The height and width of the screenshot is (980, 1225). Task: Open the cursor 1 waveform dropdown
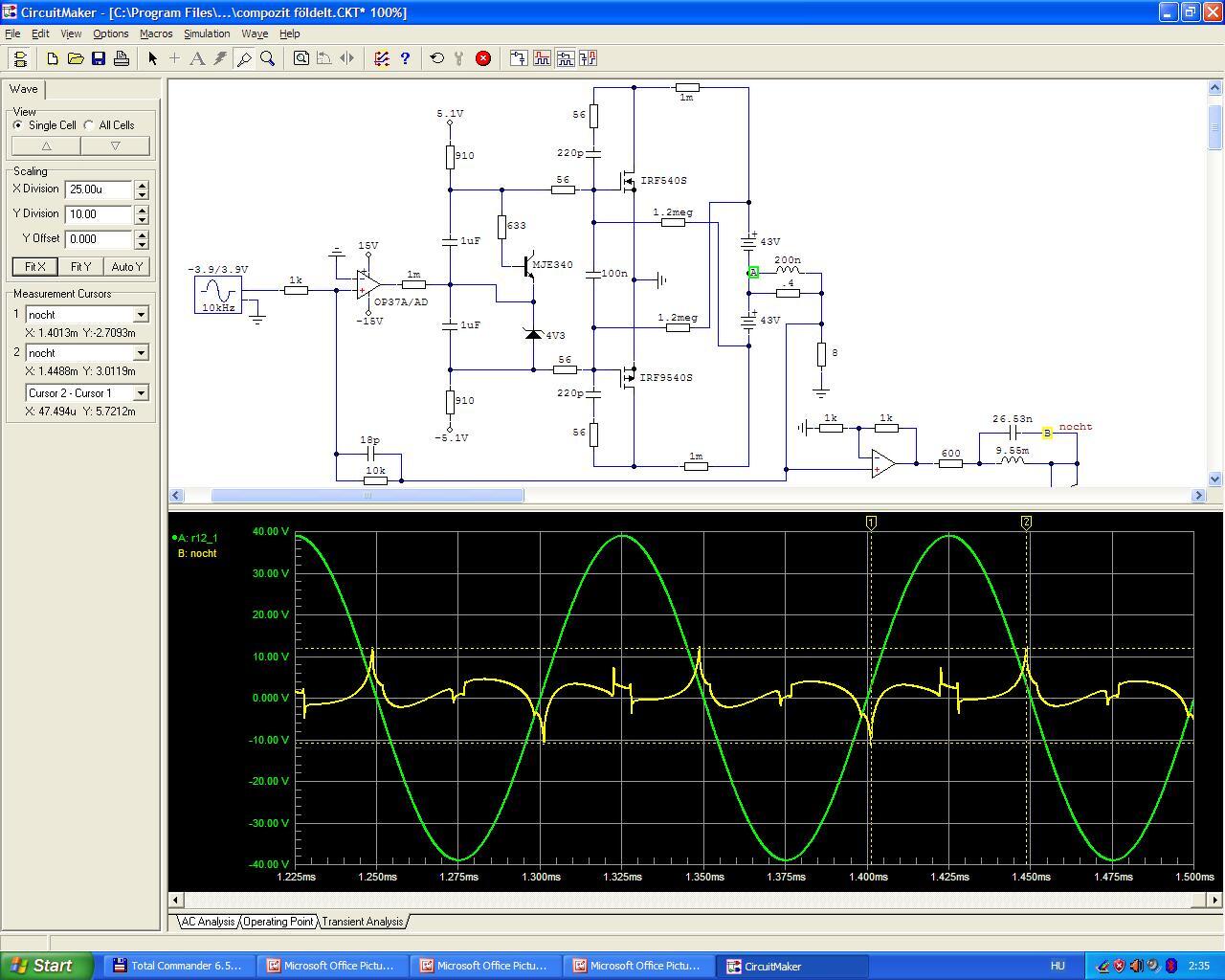pos(141,315)
